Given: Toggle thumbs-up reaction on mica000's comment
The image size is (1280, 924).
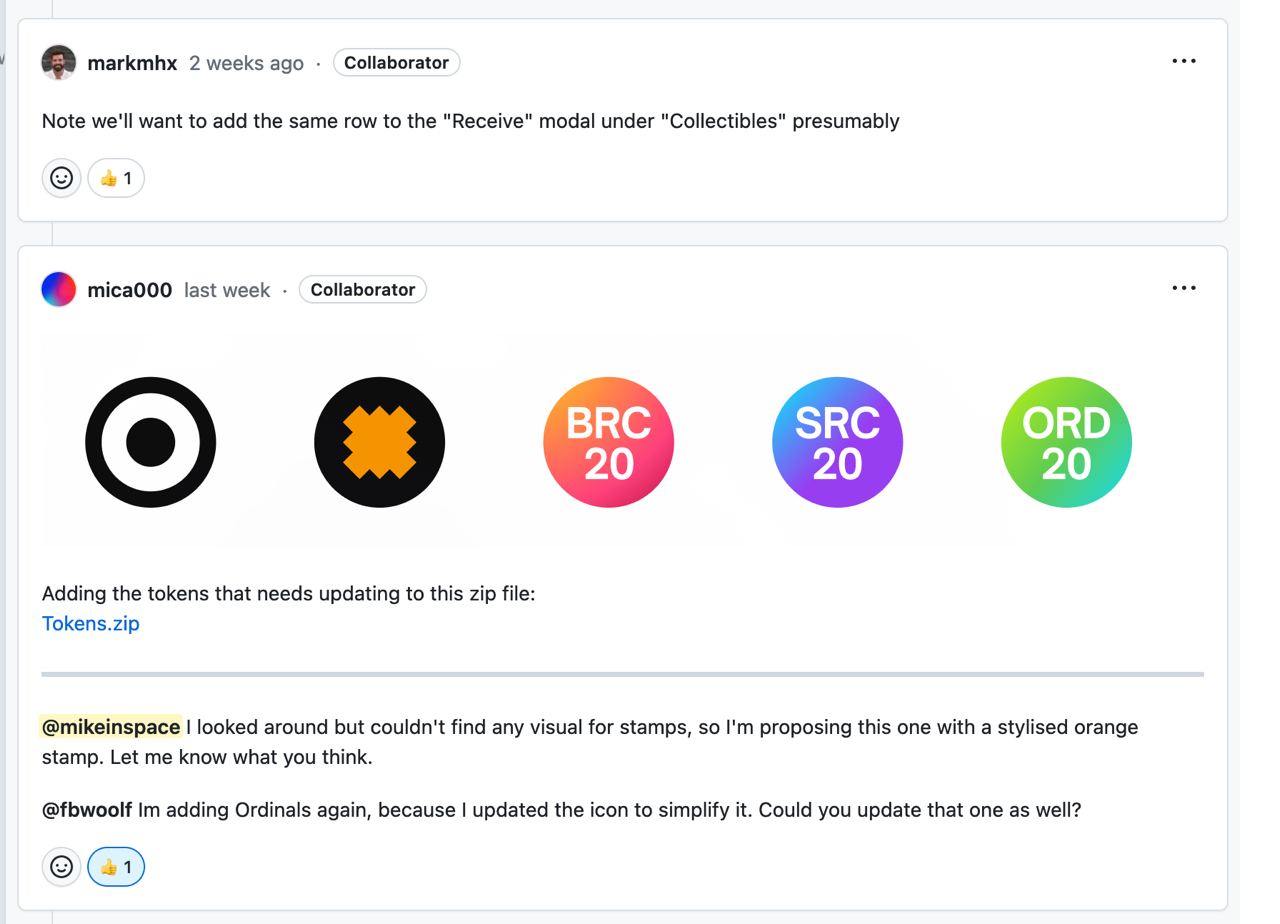Looking at the screenshot, I should click(116, 867).
